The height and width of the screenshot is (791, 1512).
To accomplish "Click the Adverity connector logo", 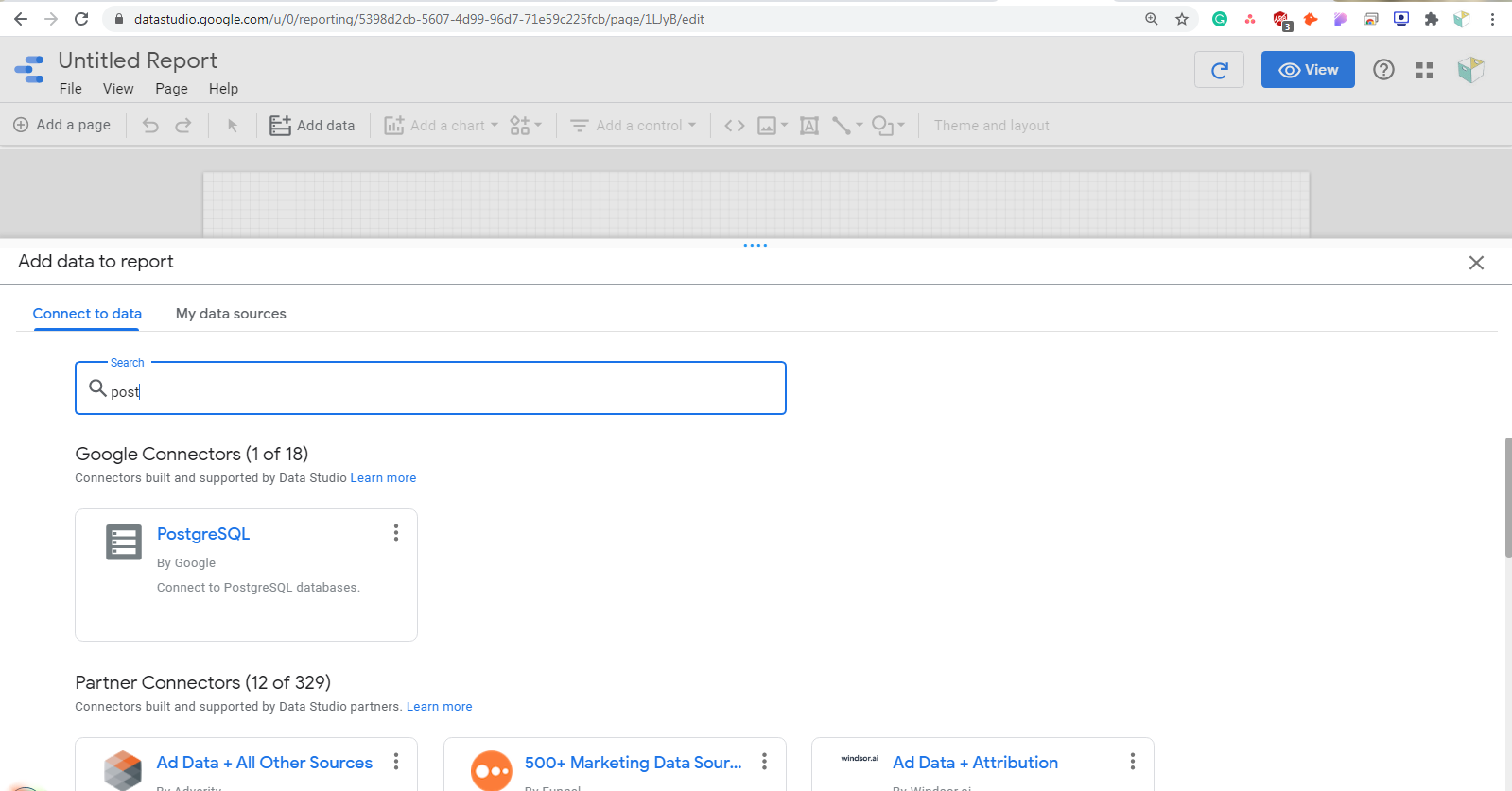I will 123,771.
